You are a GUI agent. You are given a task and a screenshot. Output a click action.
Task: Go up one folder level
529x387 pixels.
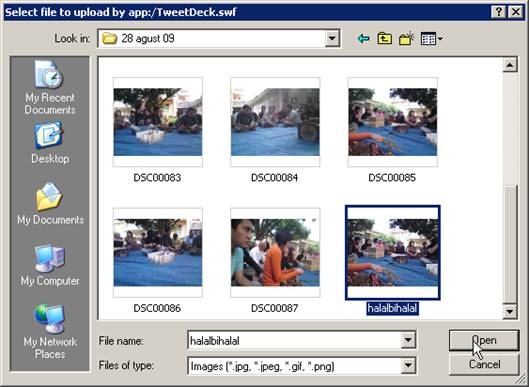pos(385,39)
